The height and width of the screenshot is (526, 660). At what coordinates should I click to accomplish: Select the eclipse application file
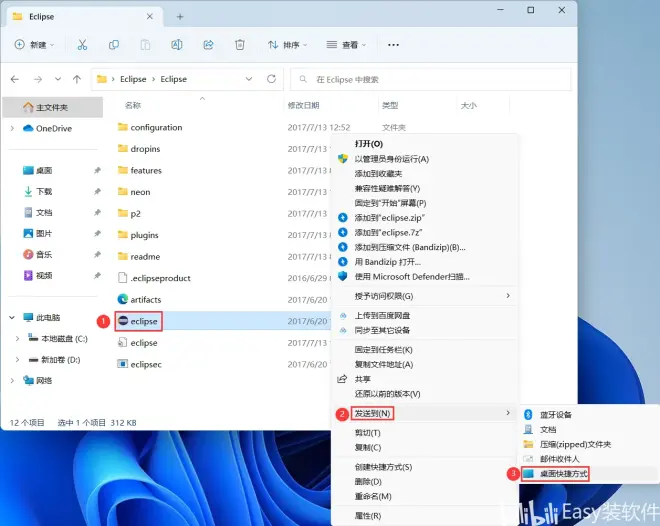point(143,321)
